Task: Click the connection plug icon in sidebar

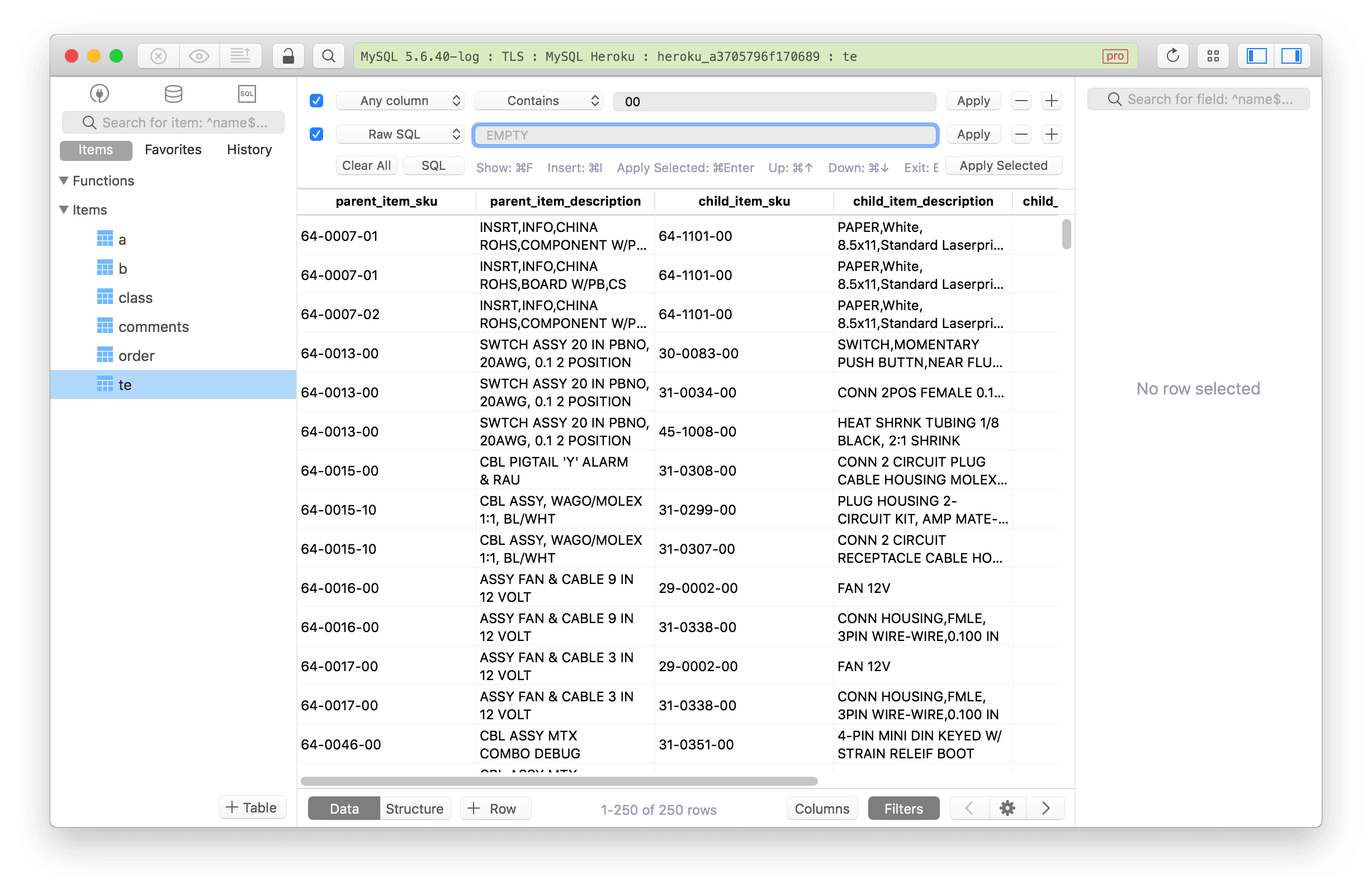Action: click(x=100, y=94)
